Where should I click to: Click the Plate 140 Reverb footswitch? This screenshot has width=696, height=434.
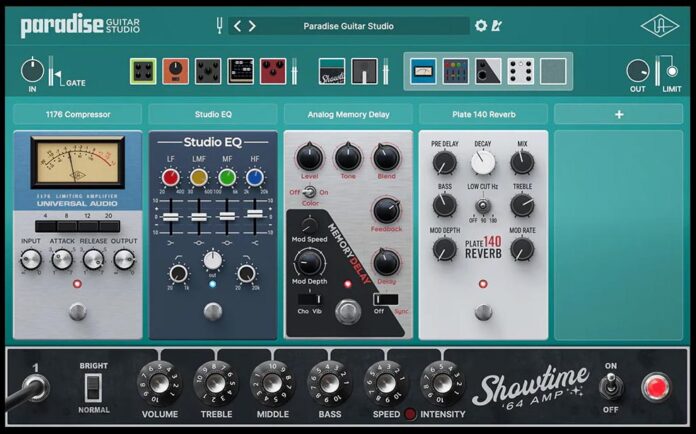point(483,312)
